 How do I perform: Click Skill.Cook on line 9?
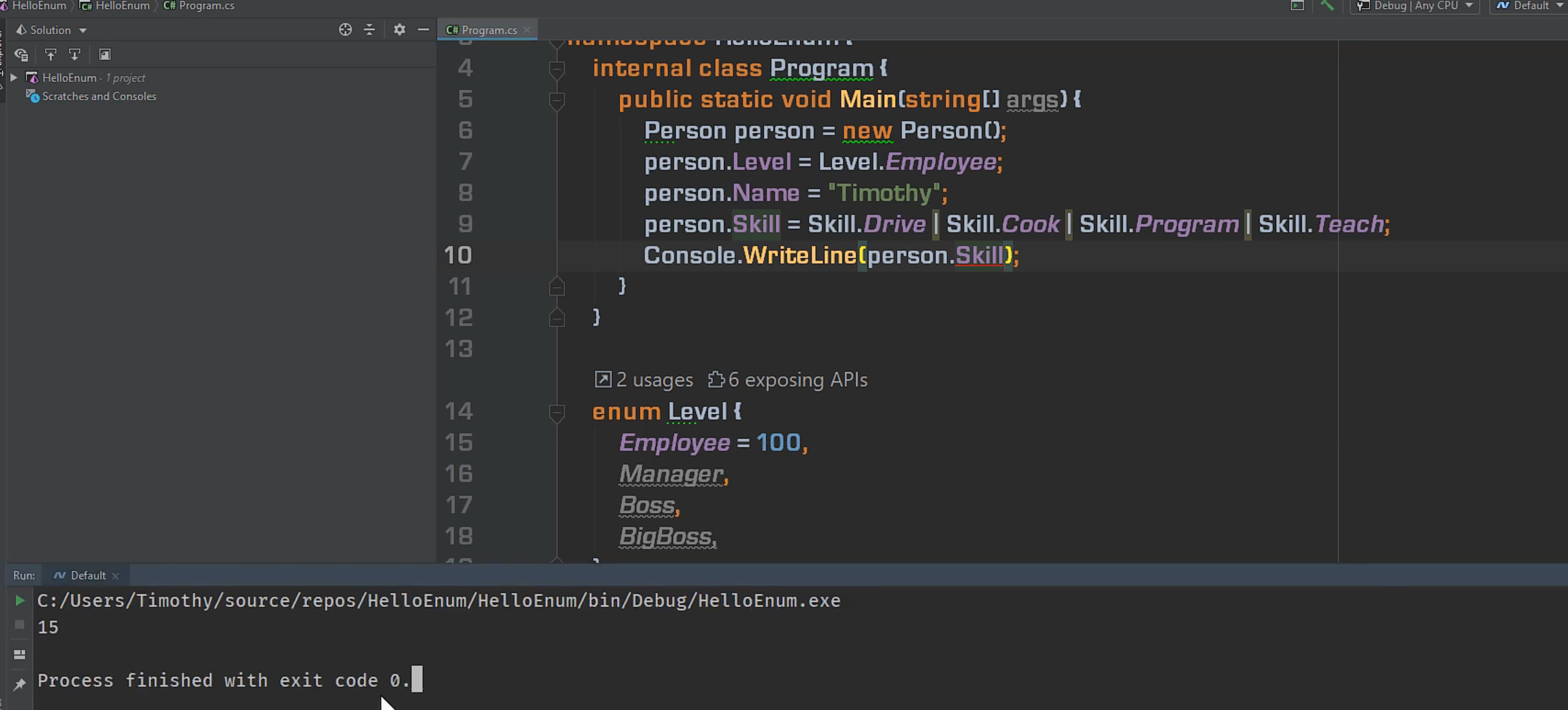pyautogui.click(x=1003, y=224)
